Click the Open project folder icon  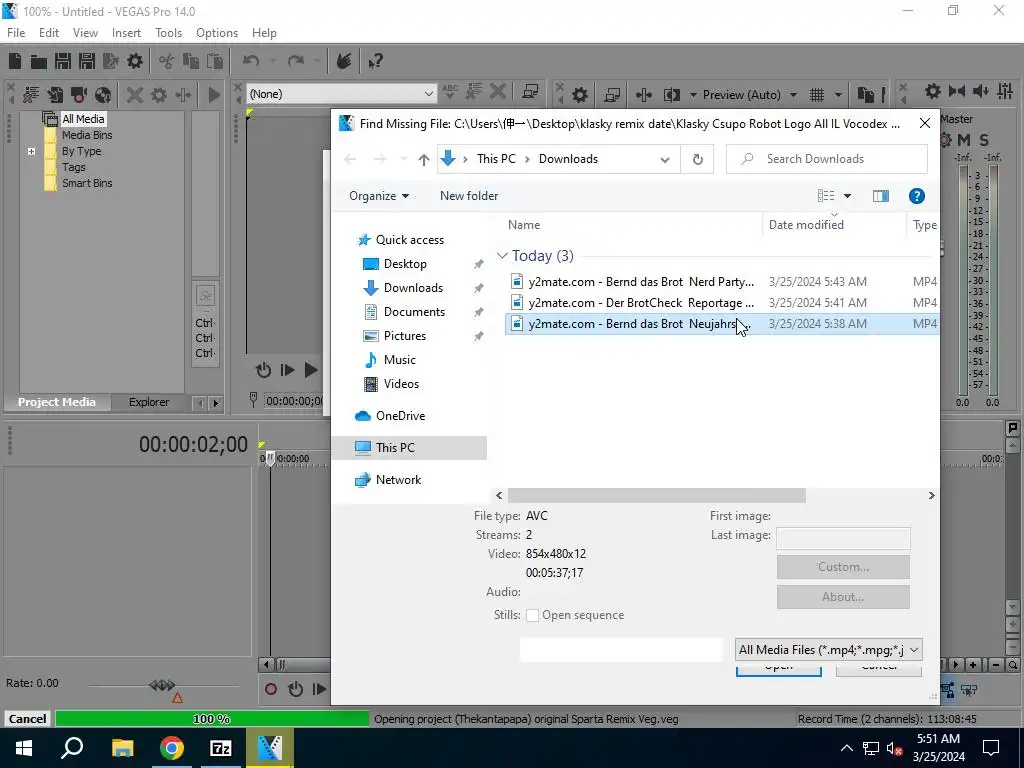39,61
